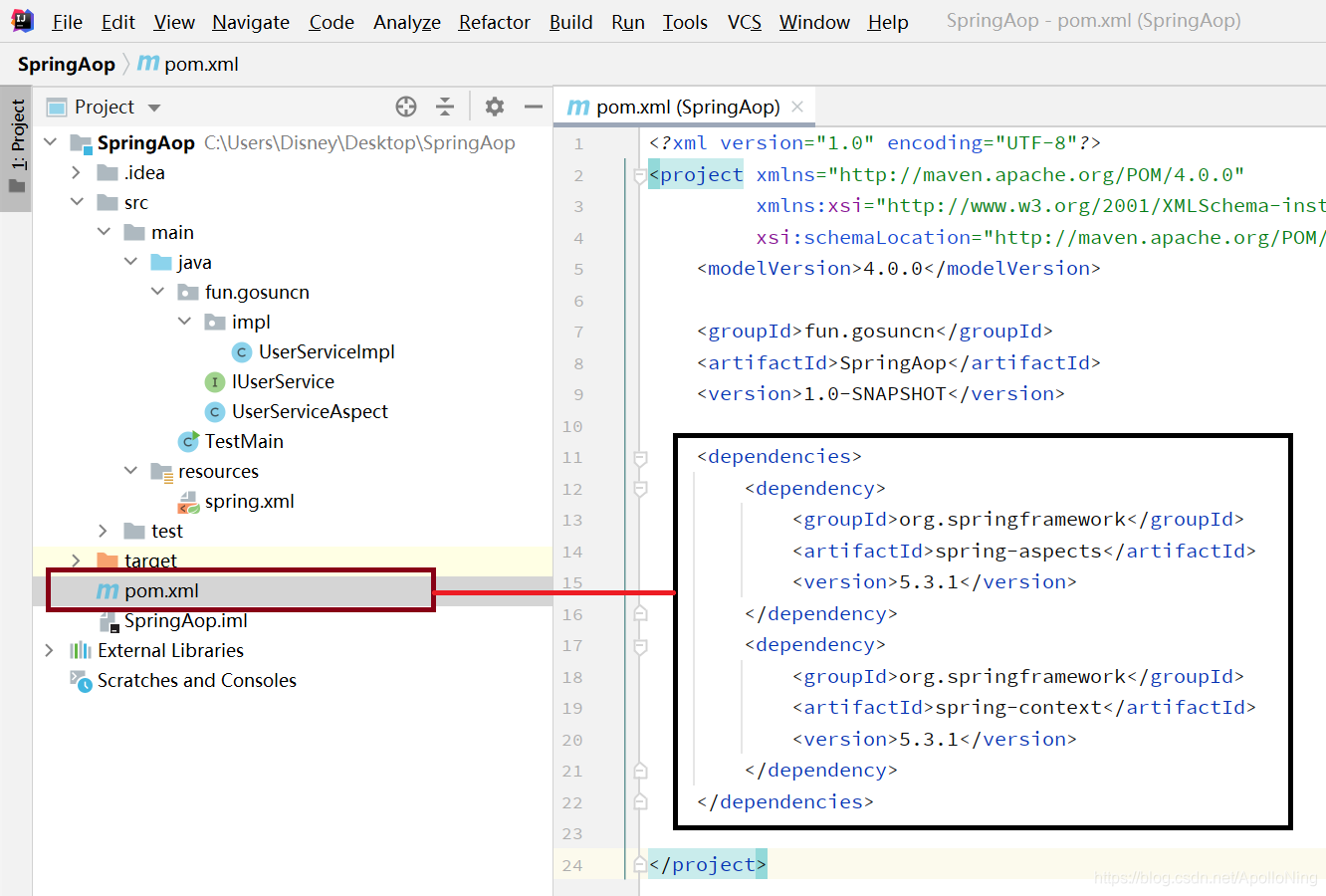This screenshot has width=1326, height=896.
Task: Click the target folder icon
Action: pyautogui.click(x=108, y=560)
